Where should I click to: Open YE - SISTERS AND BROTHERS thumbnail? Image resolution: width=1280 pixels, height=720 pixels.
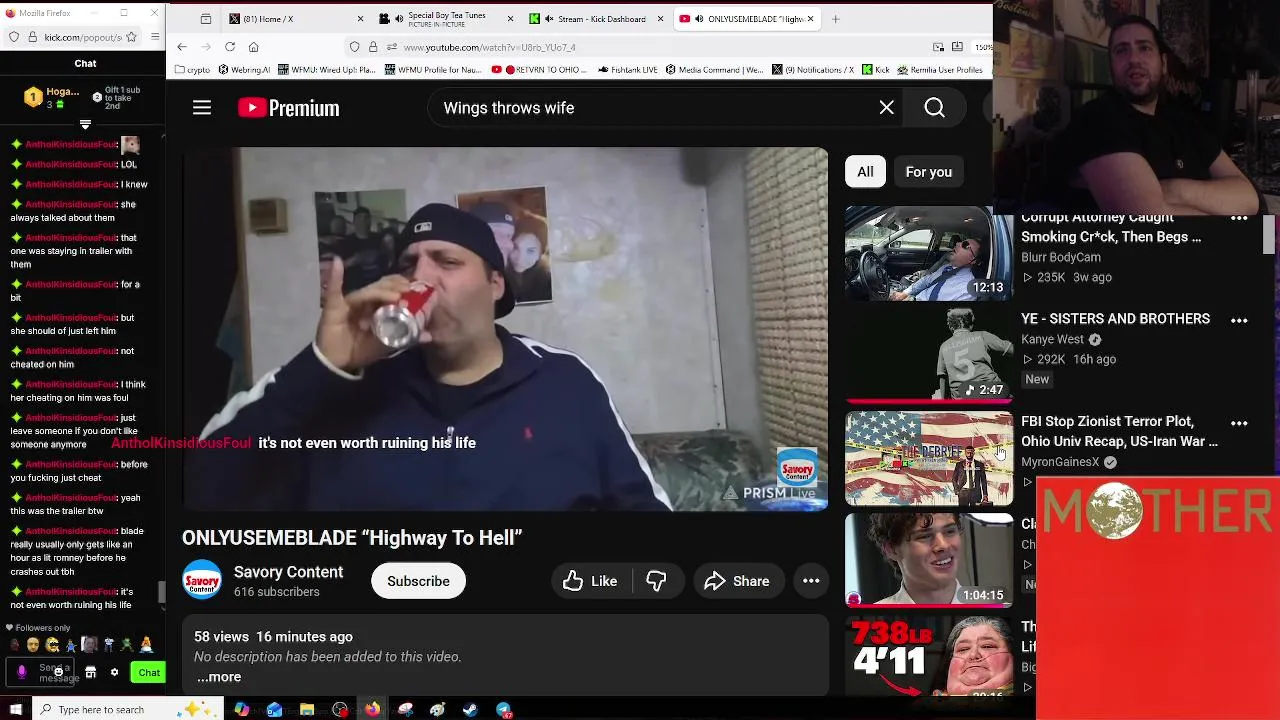click(928, 355)
